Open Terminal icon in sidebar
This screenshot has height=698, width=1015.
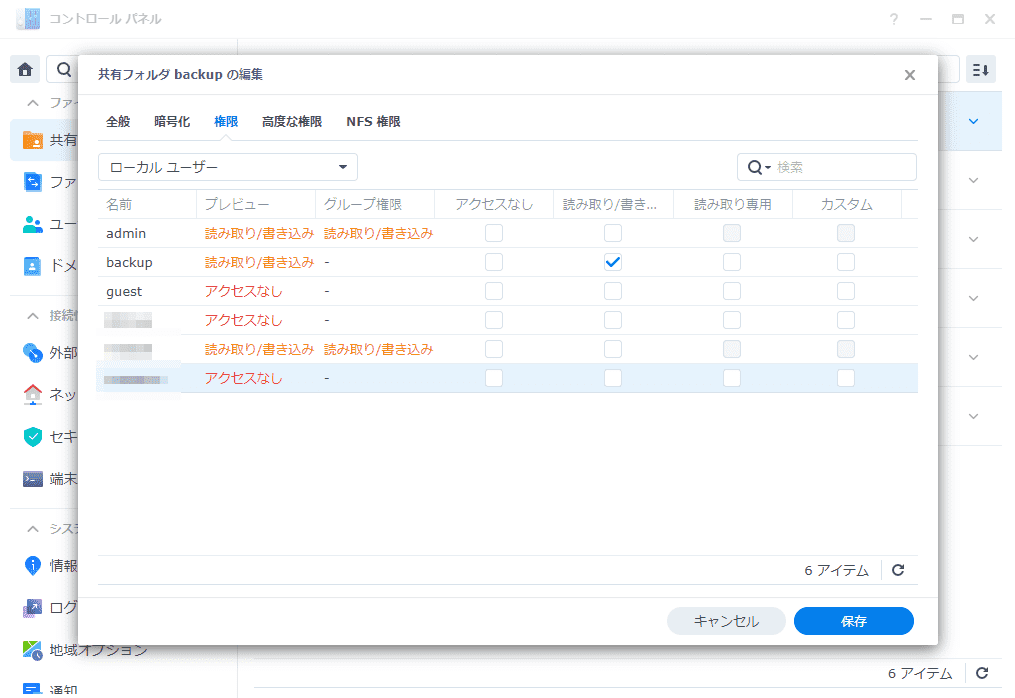point(32,479)
